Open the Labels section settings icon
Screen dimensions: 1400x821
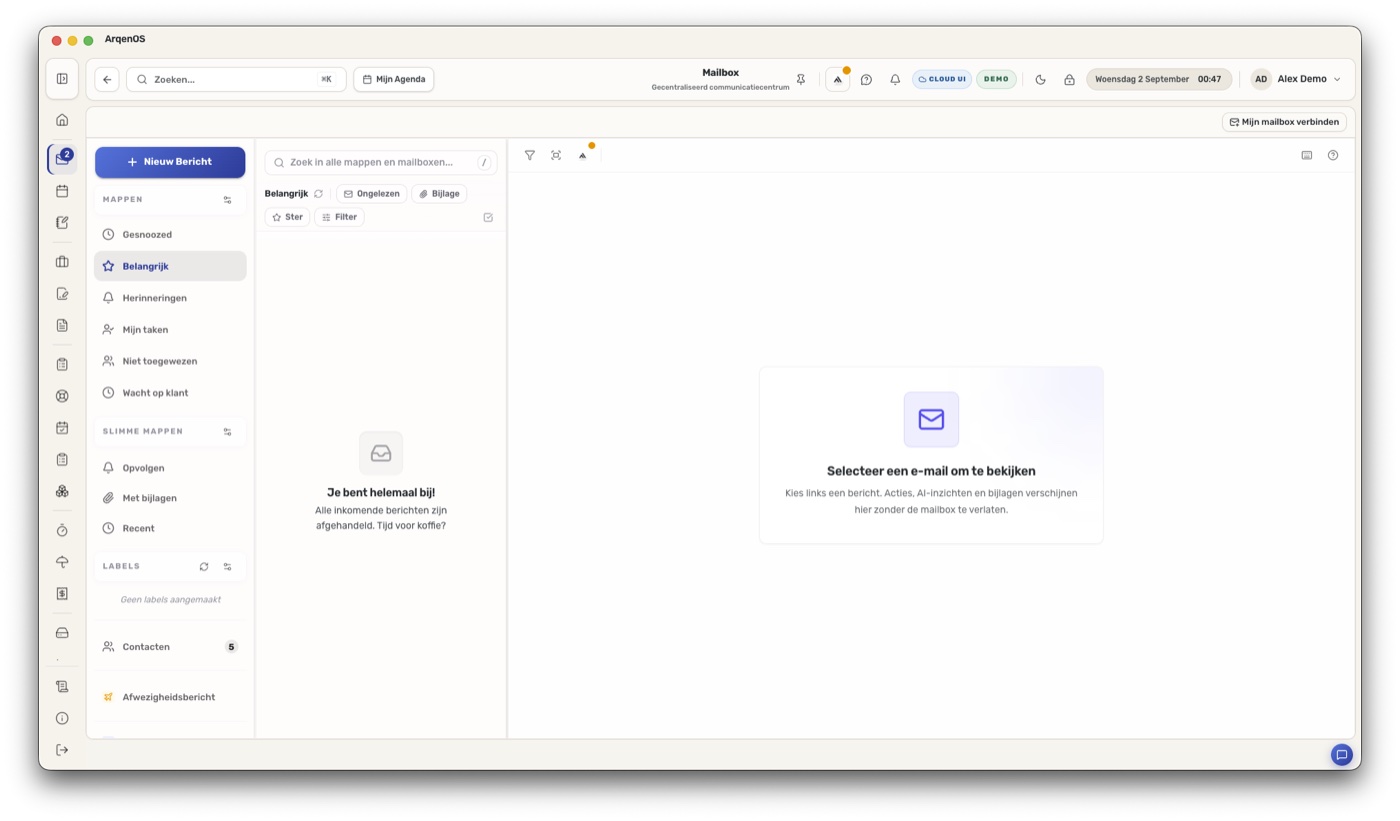(x=227, y=566)
